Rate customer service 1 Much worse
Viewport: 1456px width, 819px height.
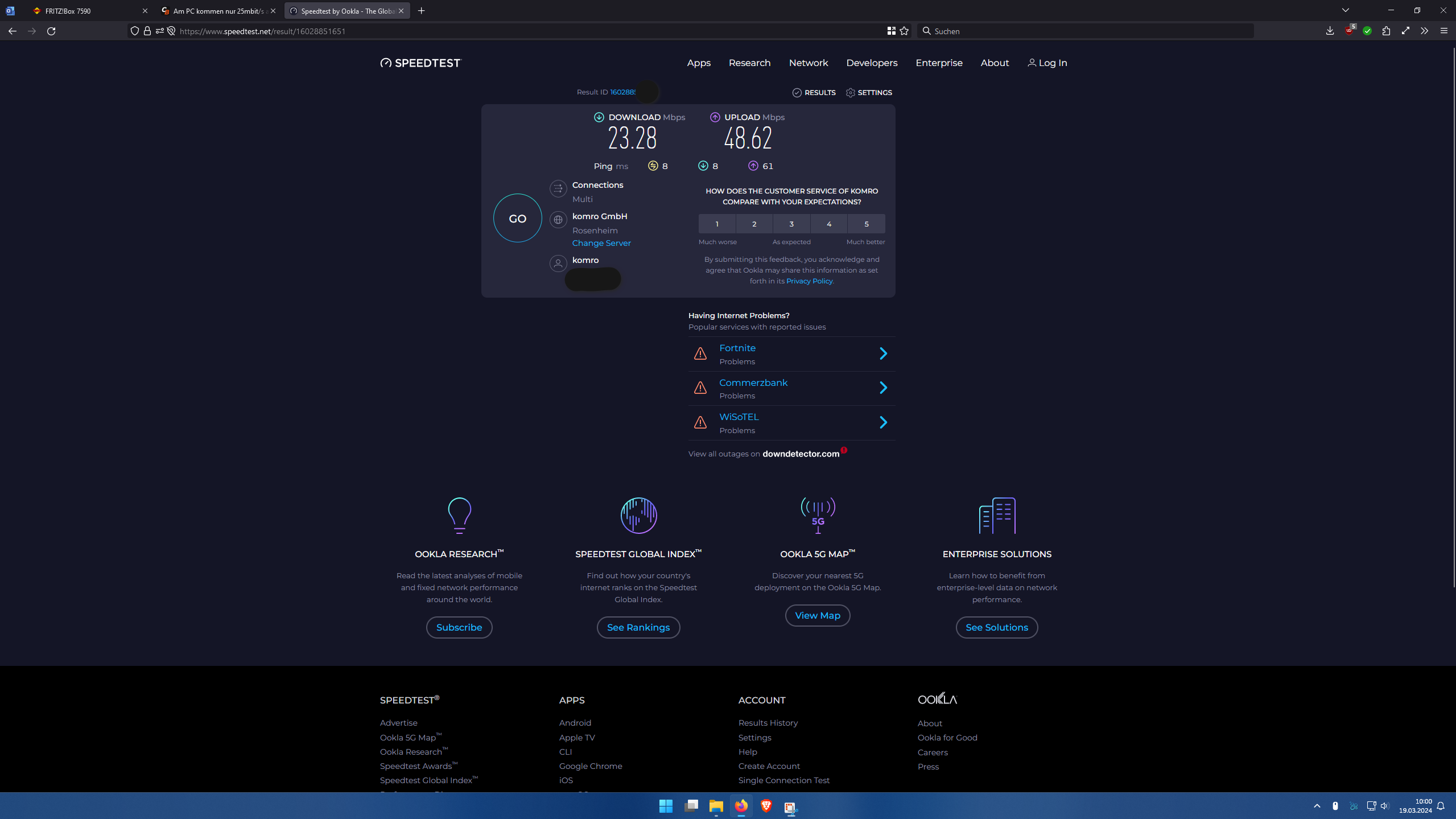click(717, 224)
